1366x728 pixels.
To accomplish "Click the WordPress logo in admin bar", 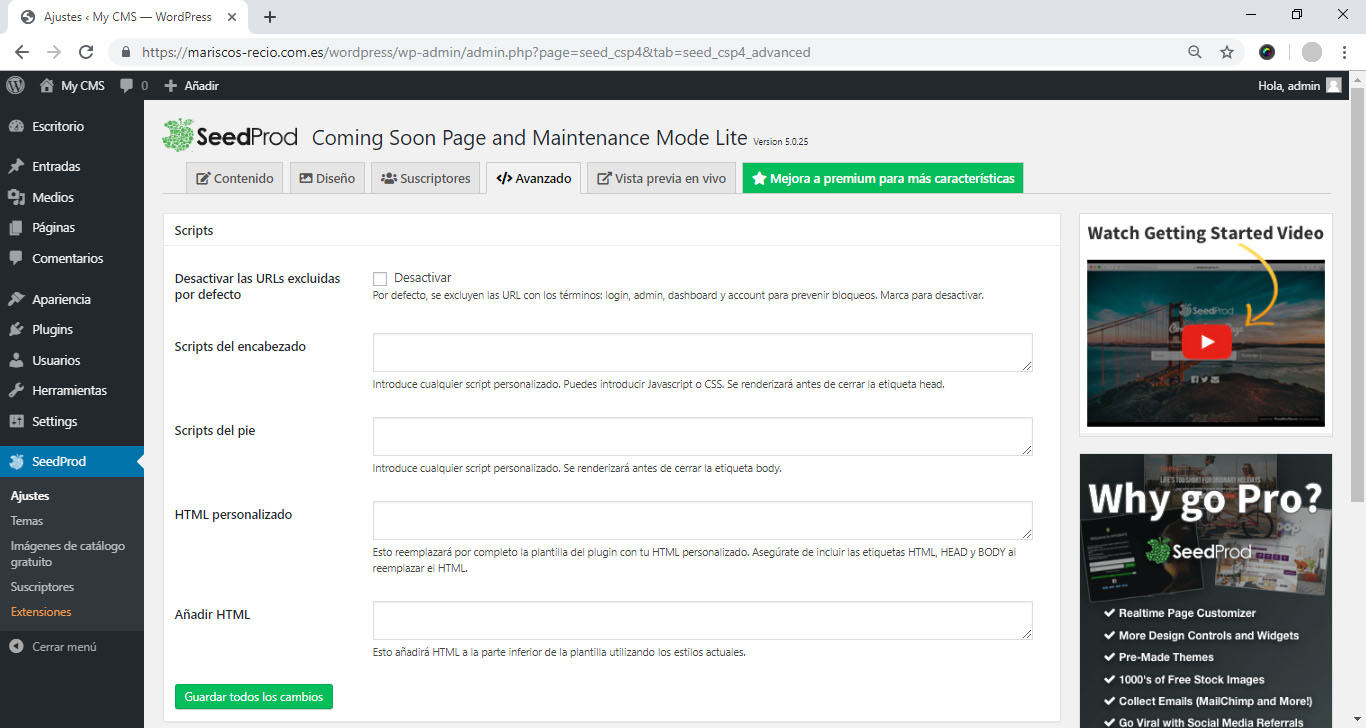I will (x=15, y=86).
